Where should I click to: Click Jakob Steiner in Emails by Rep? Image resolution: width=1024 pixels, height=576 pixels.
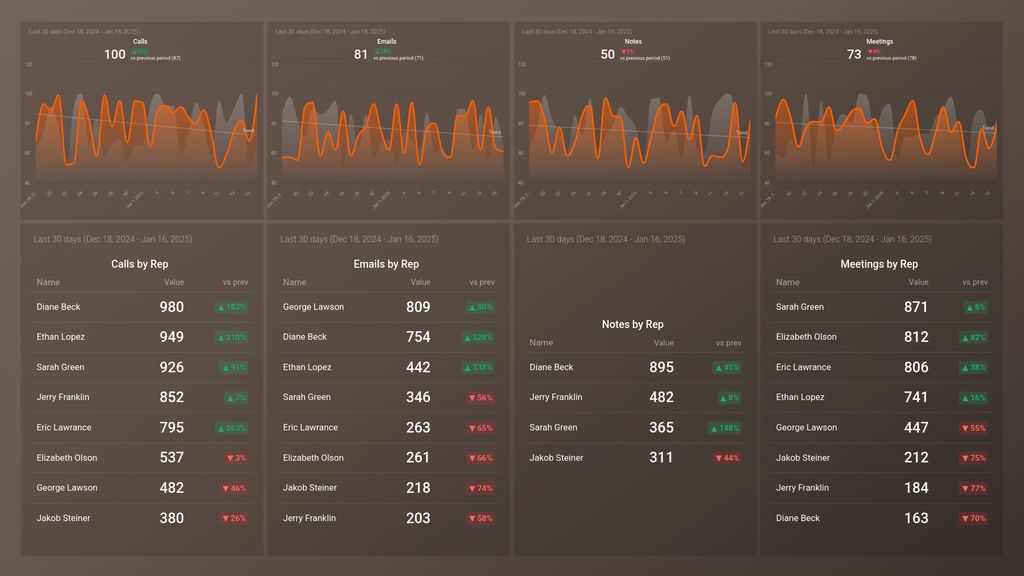[310, 488]
